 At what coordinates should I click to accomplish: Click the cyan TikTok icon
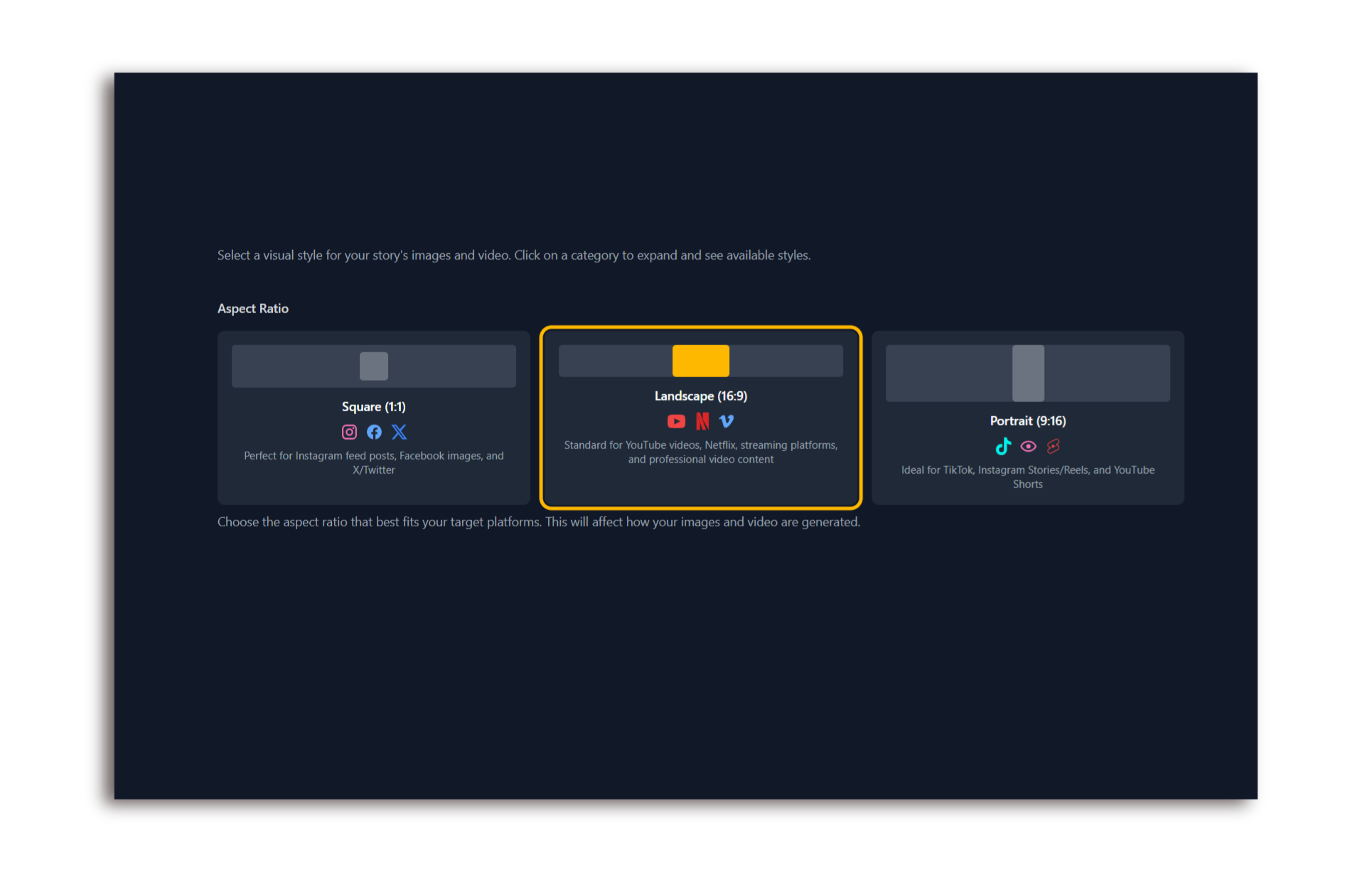point(1003,446)
